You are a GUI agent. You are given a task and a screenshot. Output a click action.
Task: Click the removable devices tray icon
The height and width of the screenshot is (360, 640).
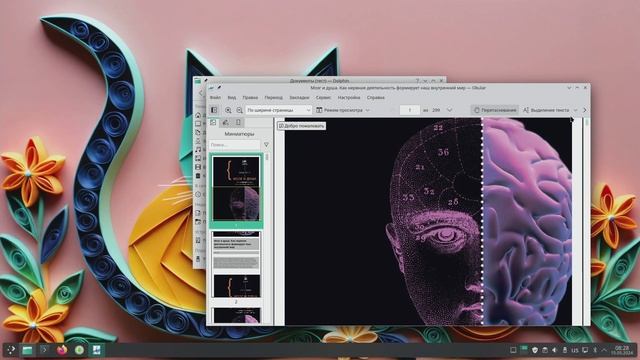[565, 350]
